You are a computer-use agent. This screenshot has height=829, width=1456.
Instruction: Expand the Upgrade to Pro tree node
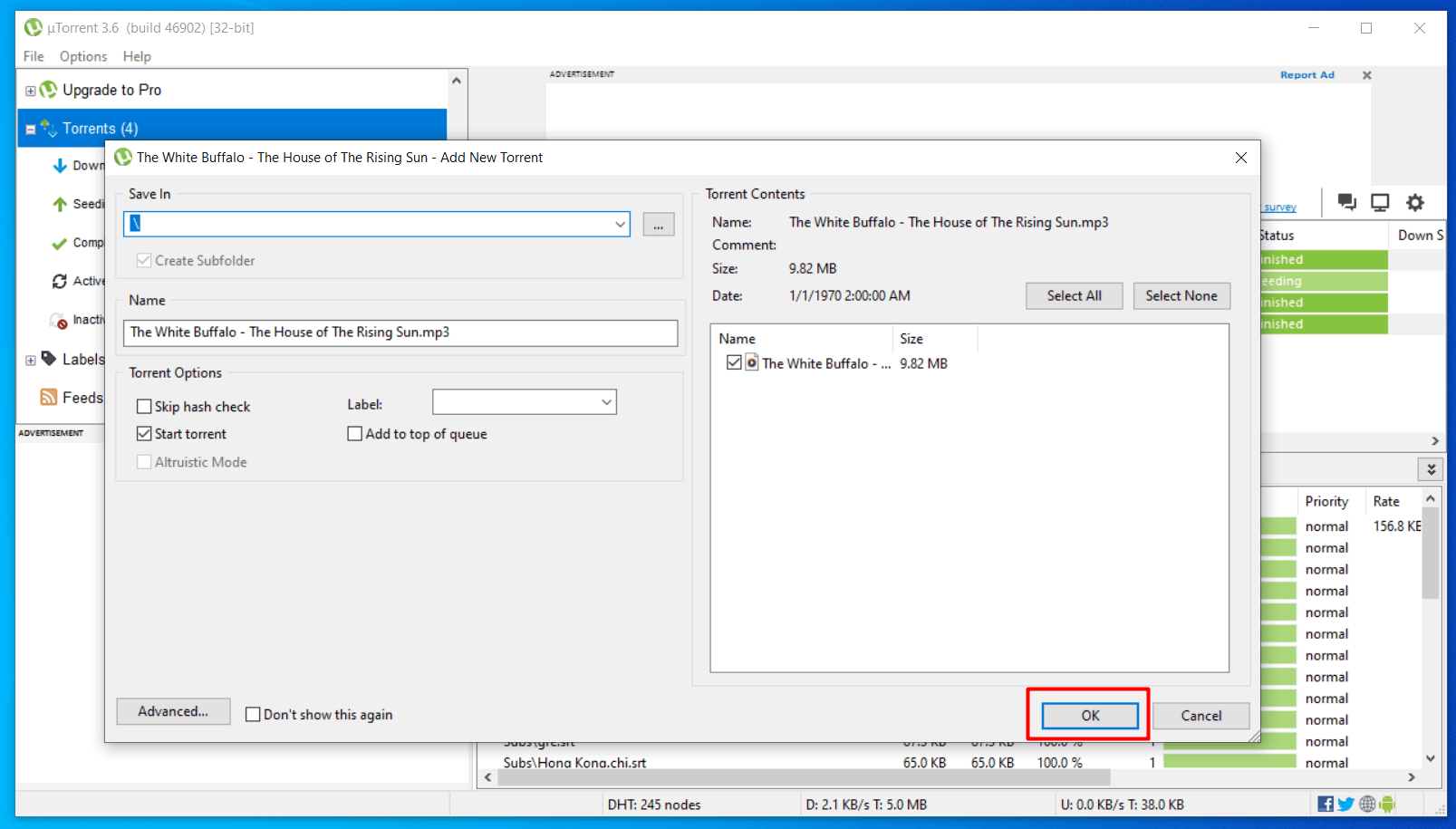click(30, 91)
